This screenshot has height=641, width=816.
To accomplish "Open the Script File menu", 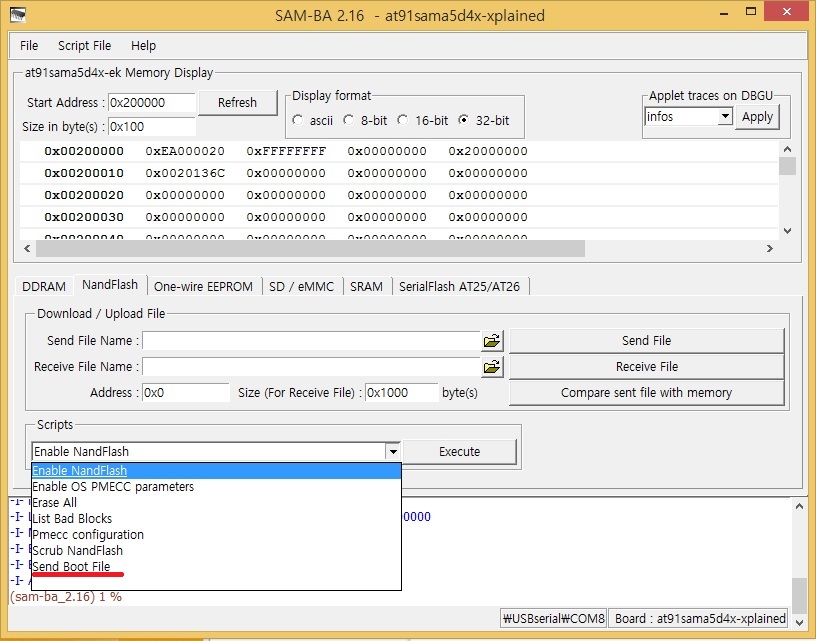I will [x=84, y=46].
